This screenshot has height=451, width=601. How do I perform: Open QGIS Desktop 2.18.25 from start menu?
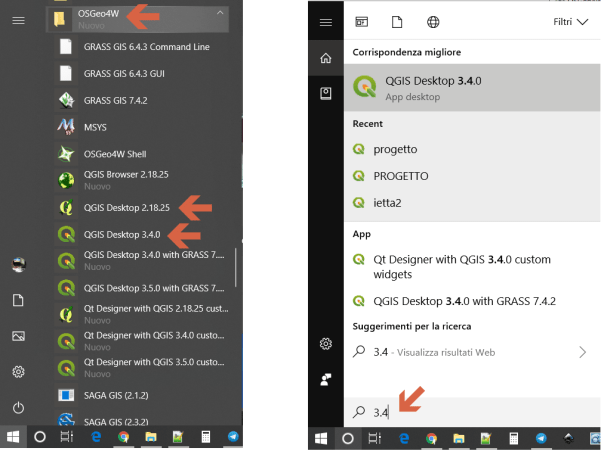(125, 208)
